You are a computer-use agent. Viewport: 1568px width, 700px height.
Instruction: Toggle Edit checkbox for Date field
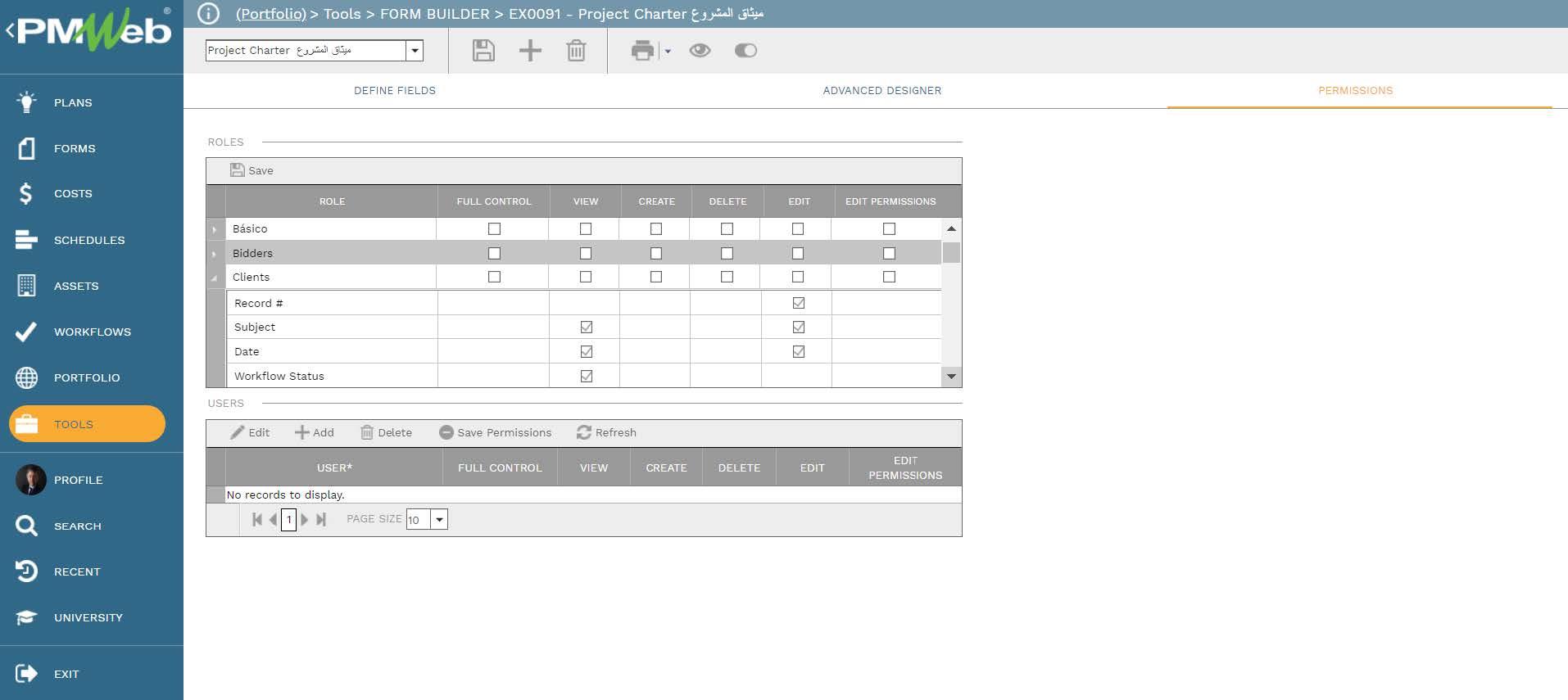[799, 351]
